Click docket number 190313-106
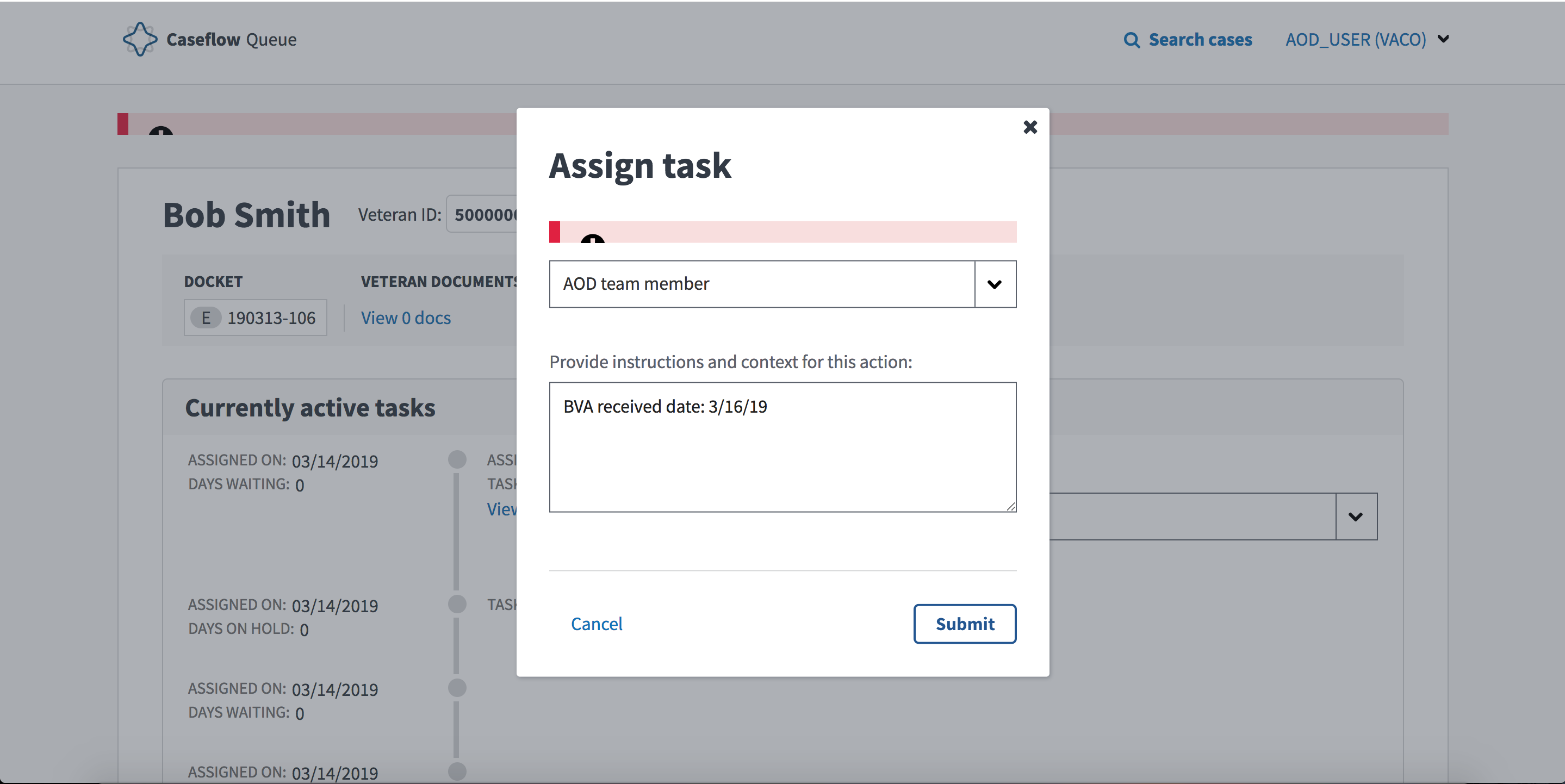Viewport: 1565px width, 784px height. 271,318
